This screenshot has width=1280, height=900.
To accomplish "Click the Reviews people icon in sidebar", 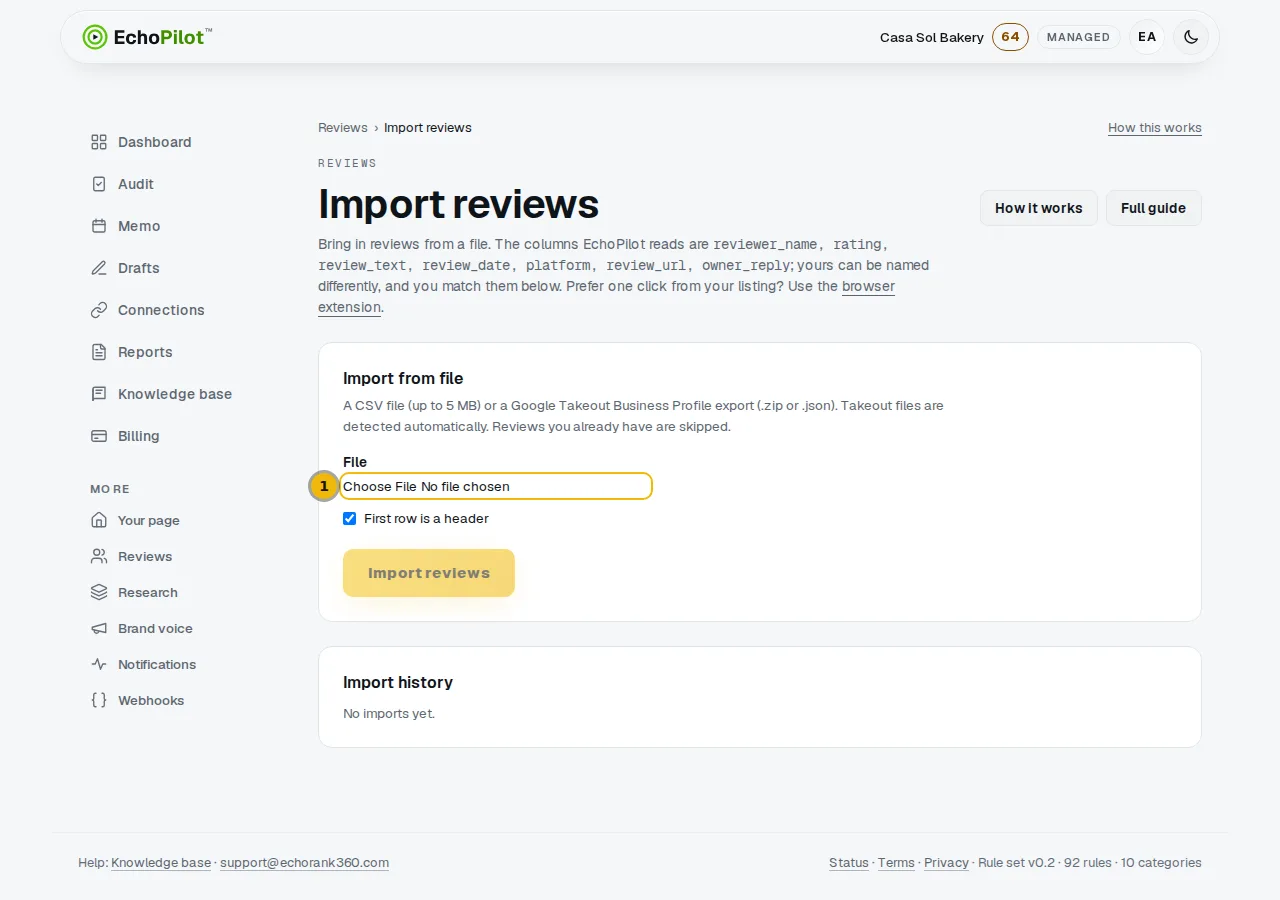I will pos(99,556).
